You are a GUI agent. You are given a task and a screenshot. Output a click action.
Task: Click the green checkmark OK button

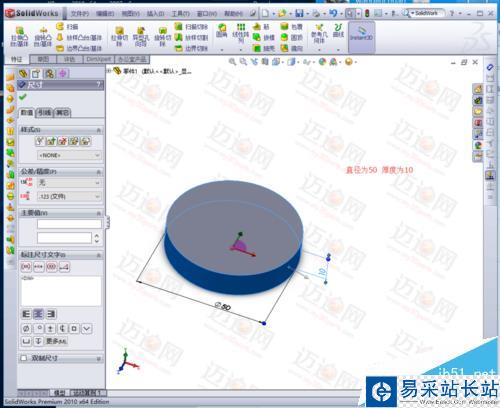23,97
